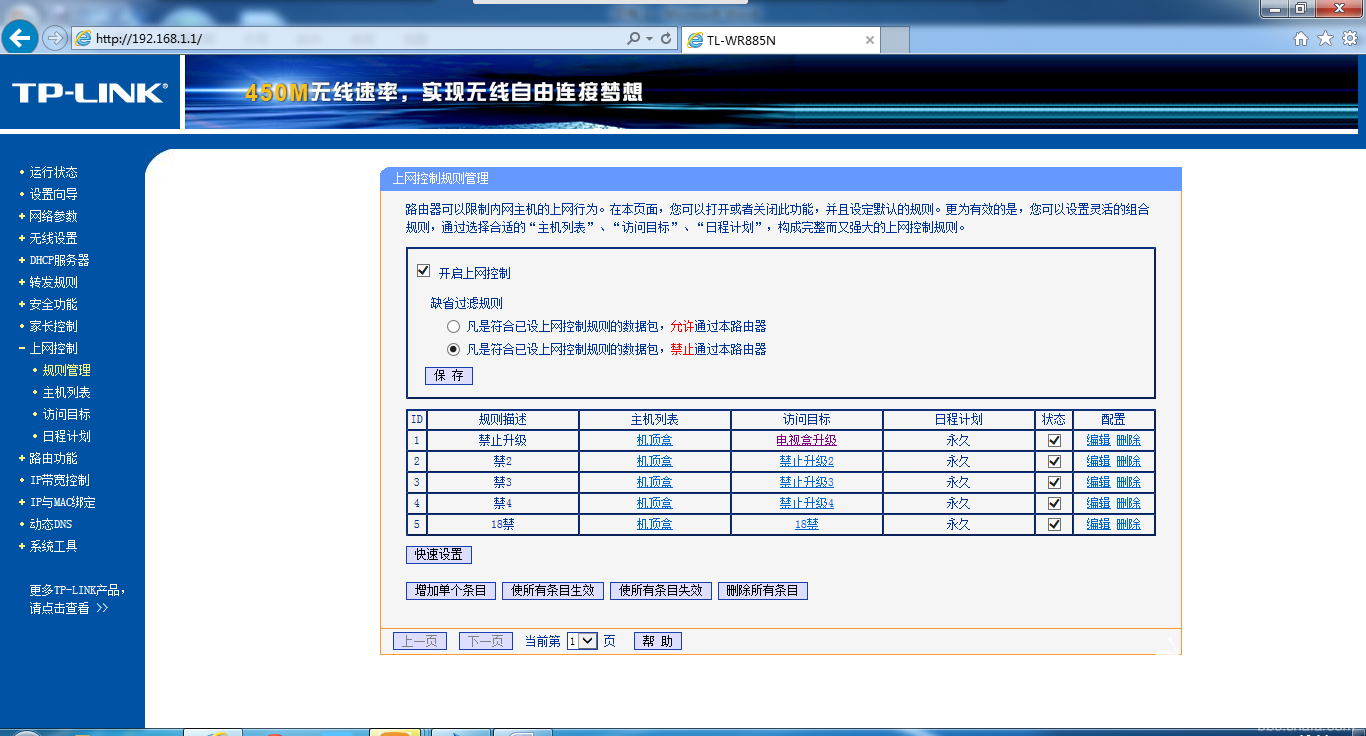
Task: Open 设置向导 page
Action: tap(53, 194)
